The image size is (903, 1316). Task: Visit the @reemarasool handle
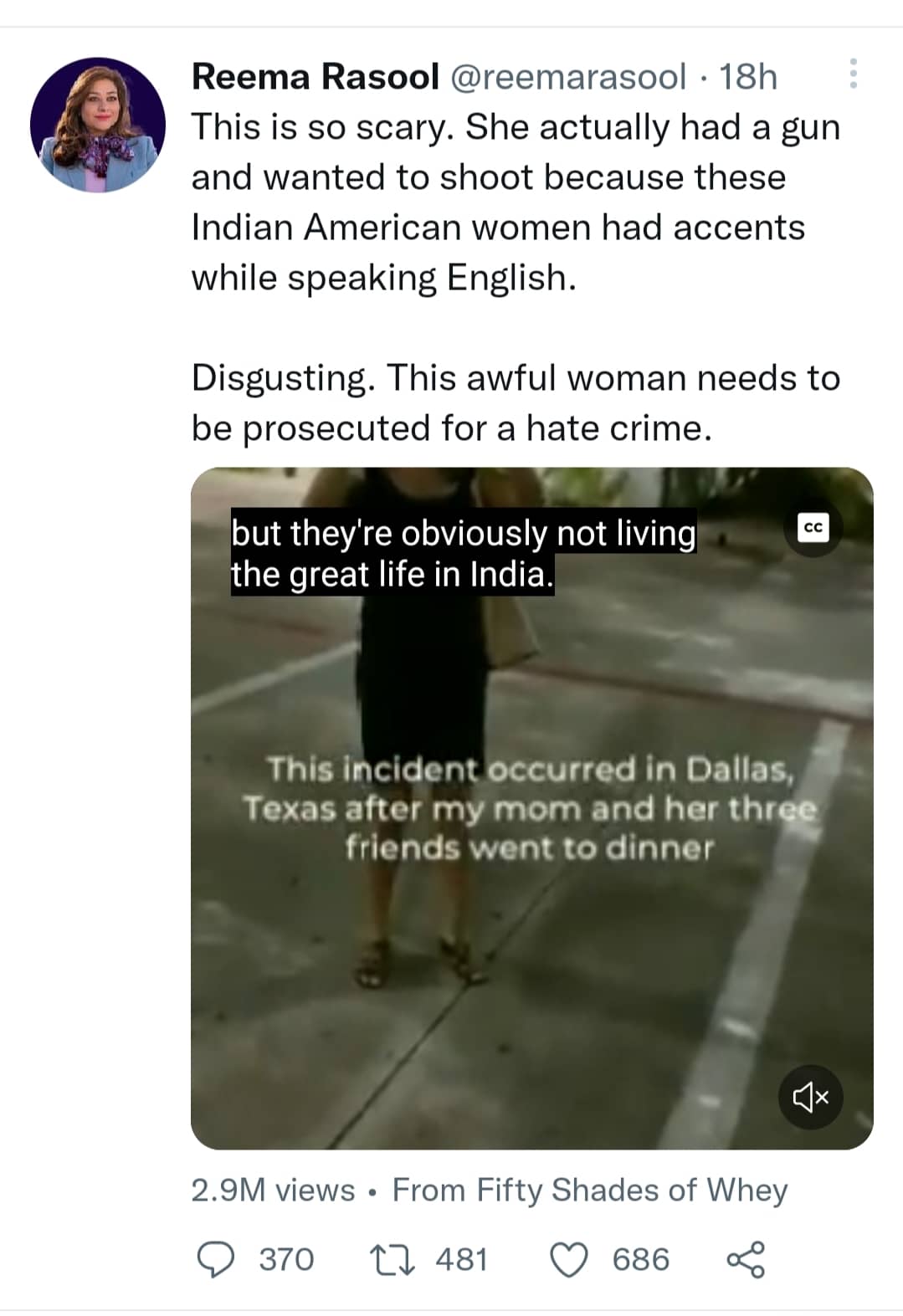[568, 77]
